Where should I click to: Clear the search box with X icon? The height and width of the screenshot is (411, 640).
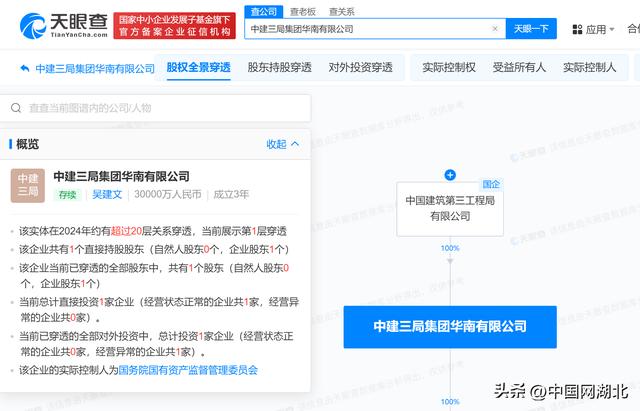click(x=495, y=29)
